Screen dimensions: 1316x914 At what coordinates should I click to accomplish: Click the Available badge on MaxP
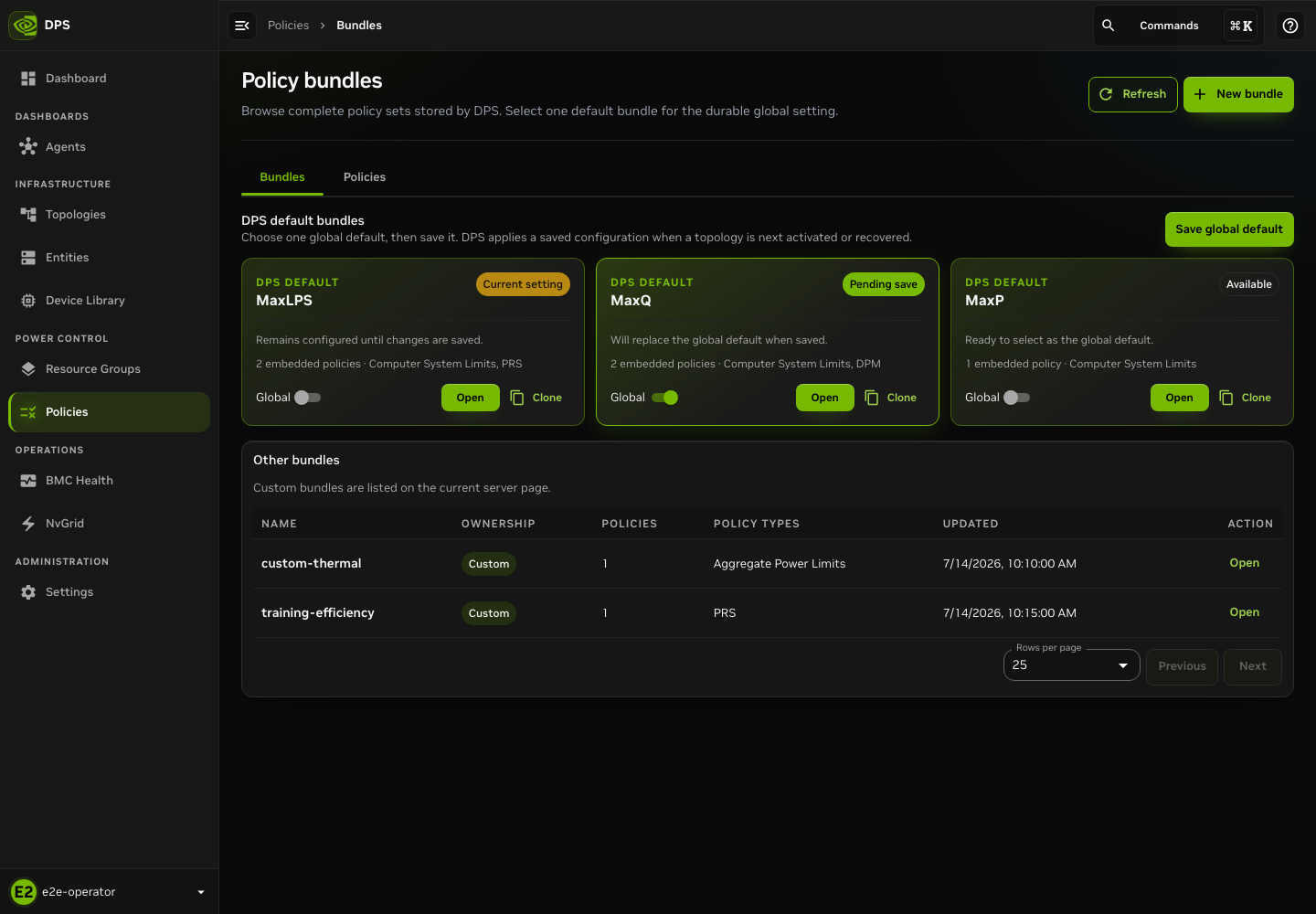point(1249,284)
